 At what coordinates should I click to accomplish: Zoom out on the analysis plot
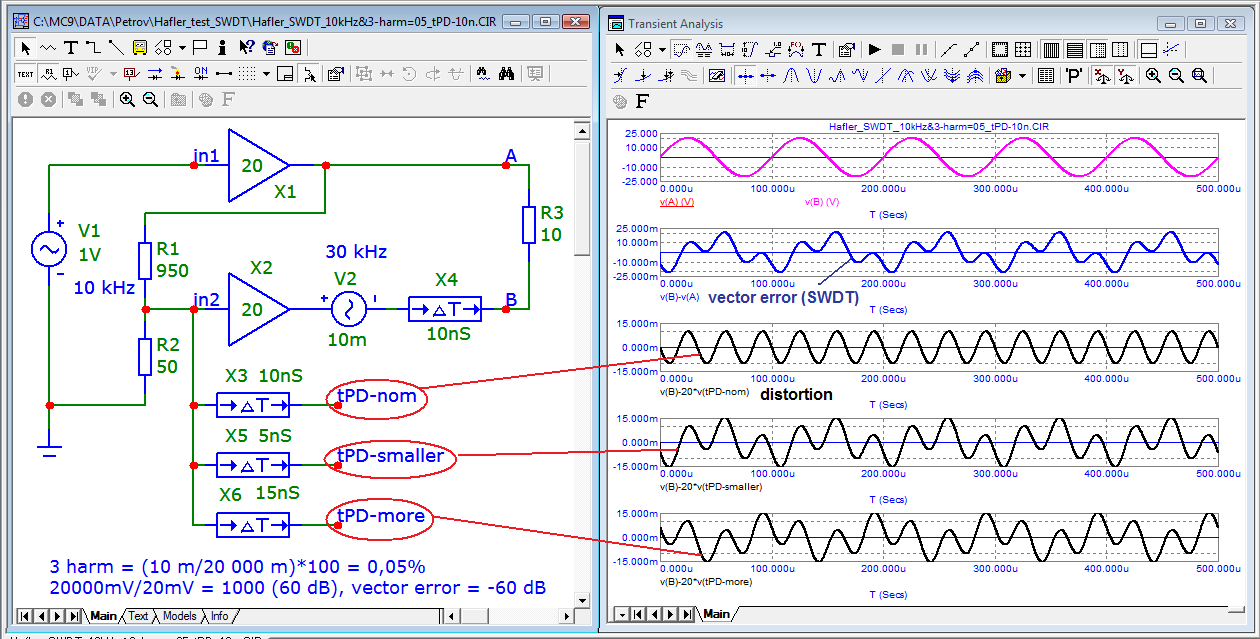[x=1176, y=76]
